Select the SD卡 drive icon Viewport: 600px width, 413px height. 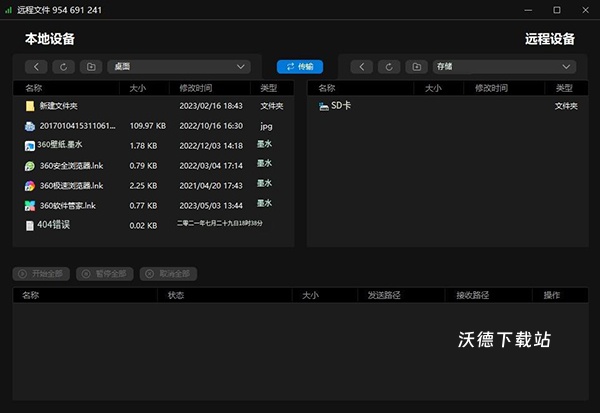point(324,106)
